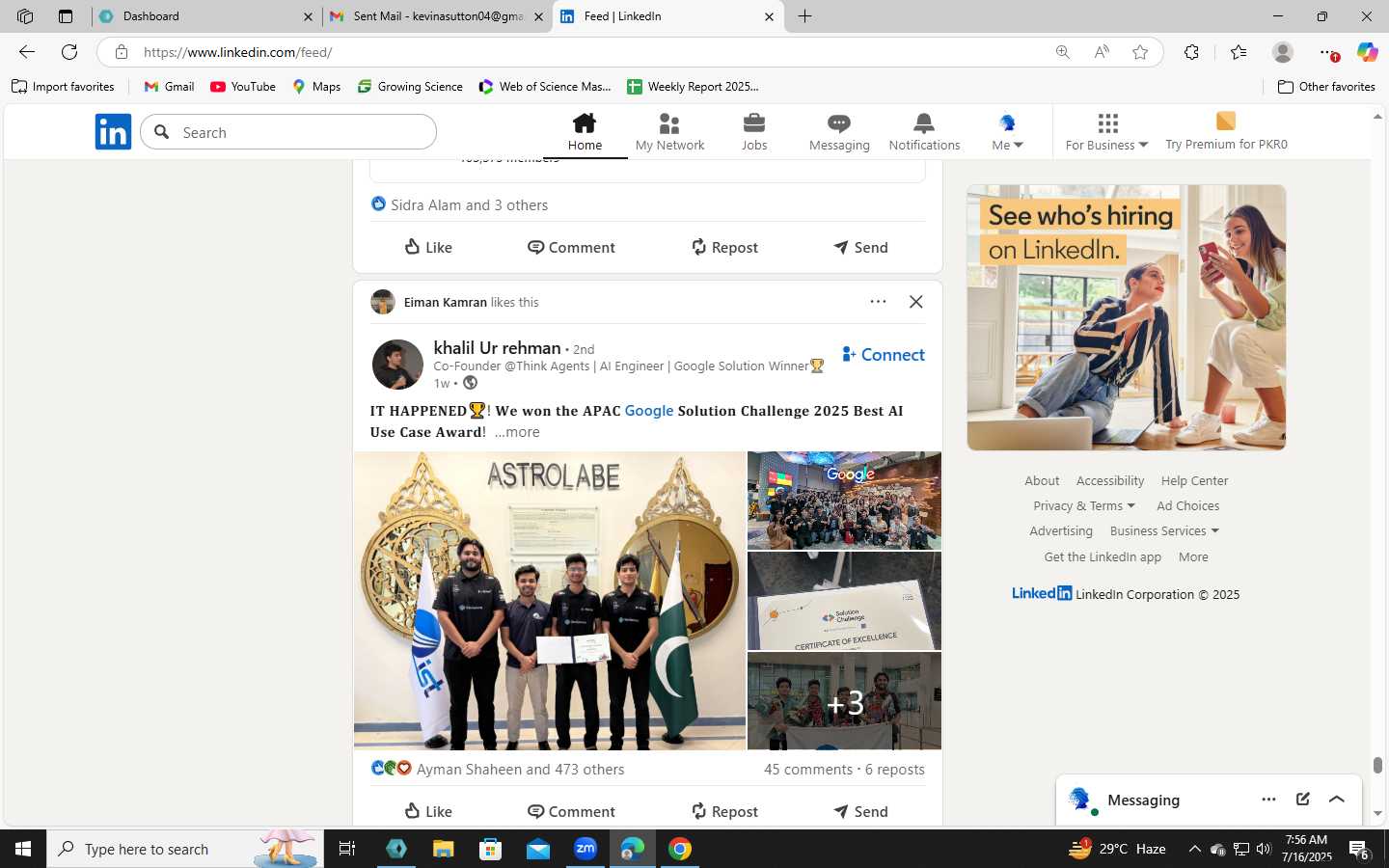The height and width of the screenshot is (868, 1389).
Task: Open Chrome from the Windows taskbar
Action: pos(679,849)
